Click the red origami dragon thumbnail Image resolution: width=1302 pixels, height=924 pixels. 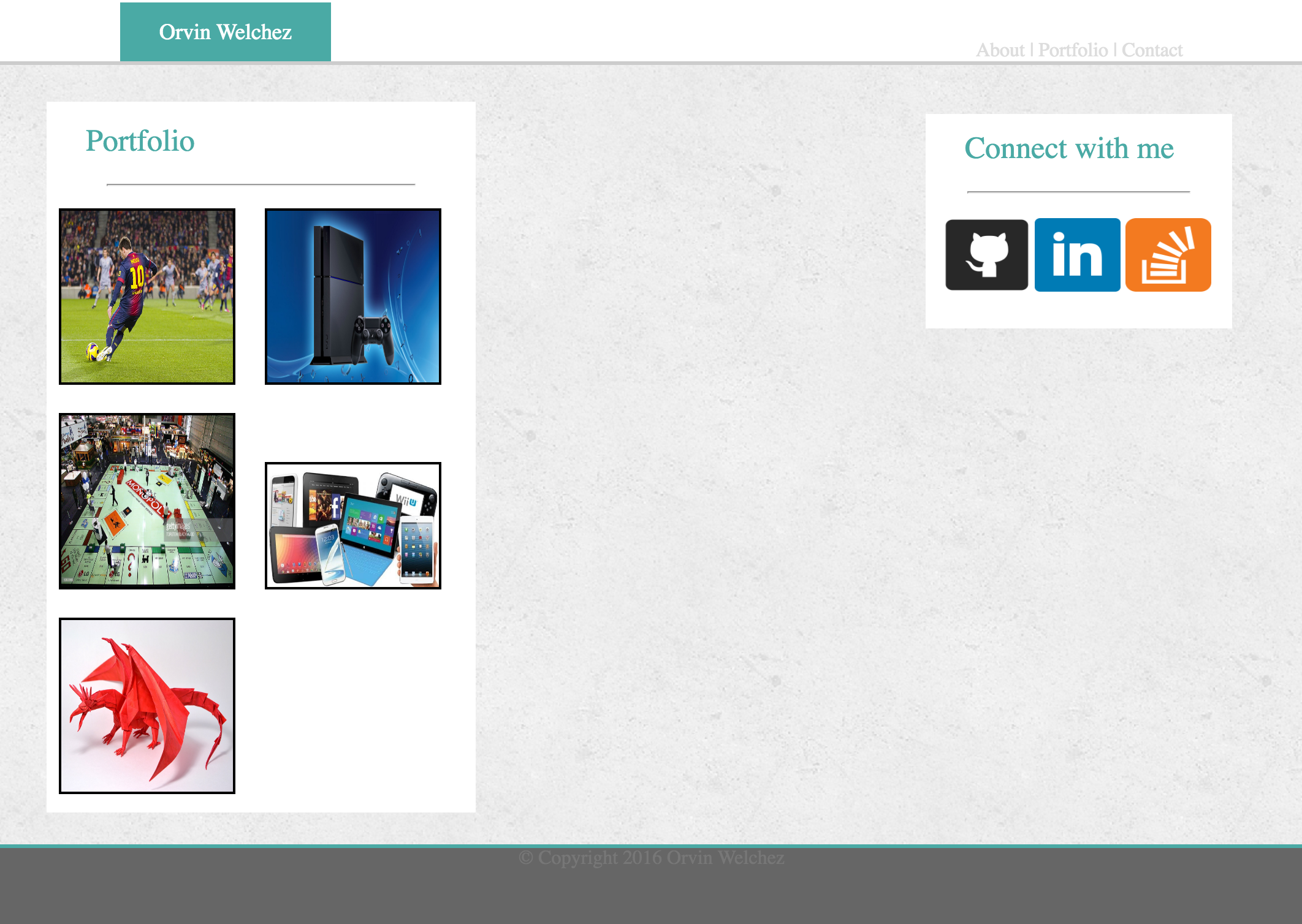(x=147, y=706)
